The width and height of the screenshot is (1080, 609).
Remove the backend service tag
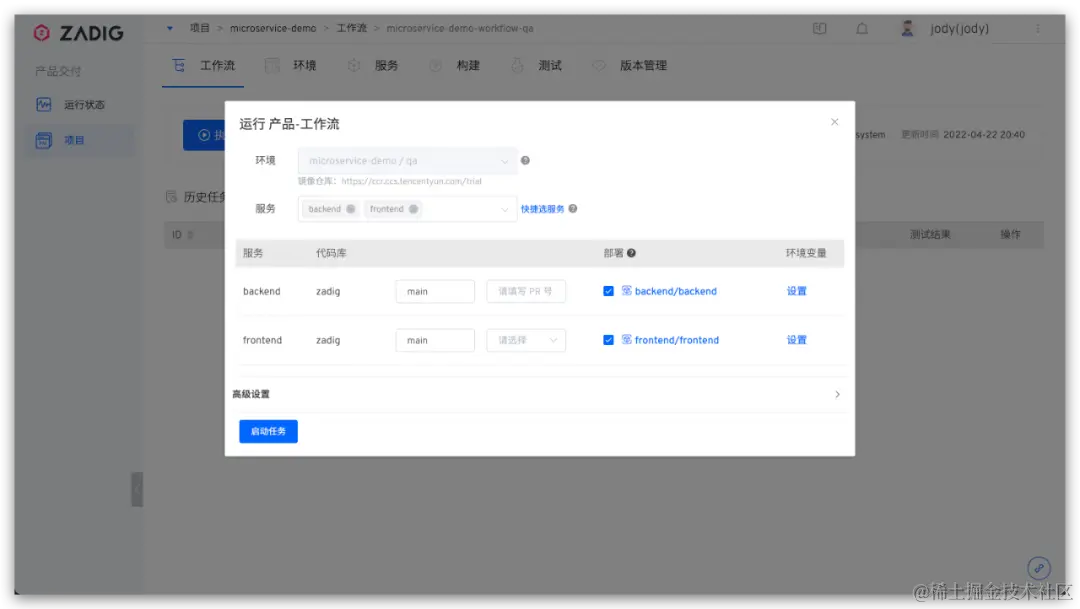(351, 209)
